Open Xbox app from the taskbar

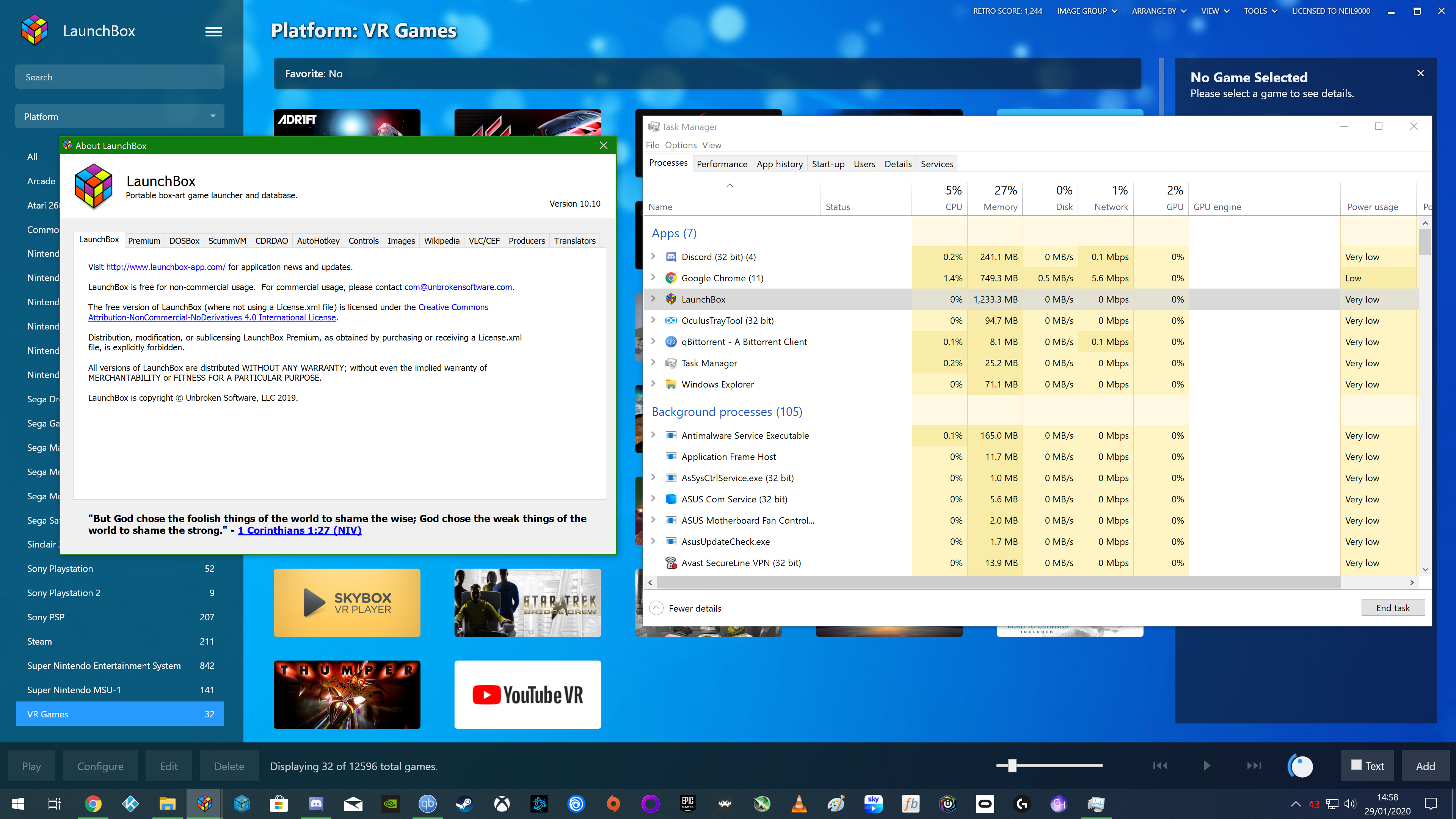[x=502, y=804]
